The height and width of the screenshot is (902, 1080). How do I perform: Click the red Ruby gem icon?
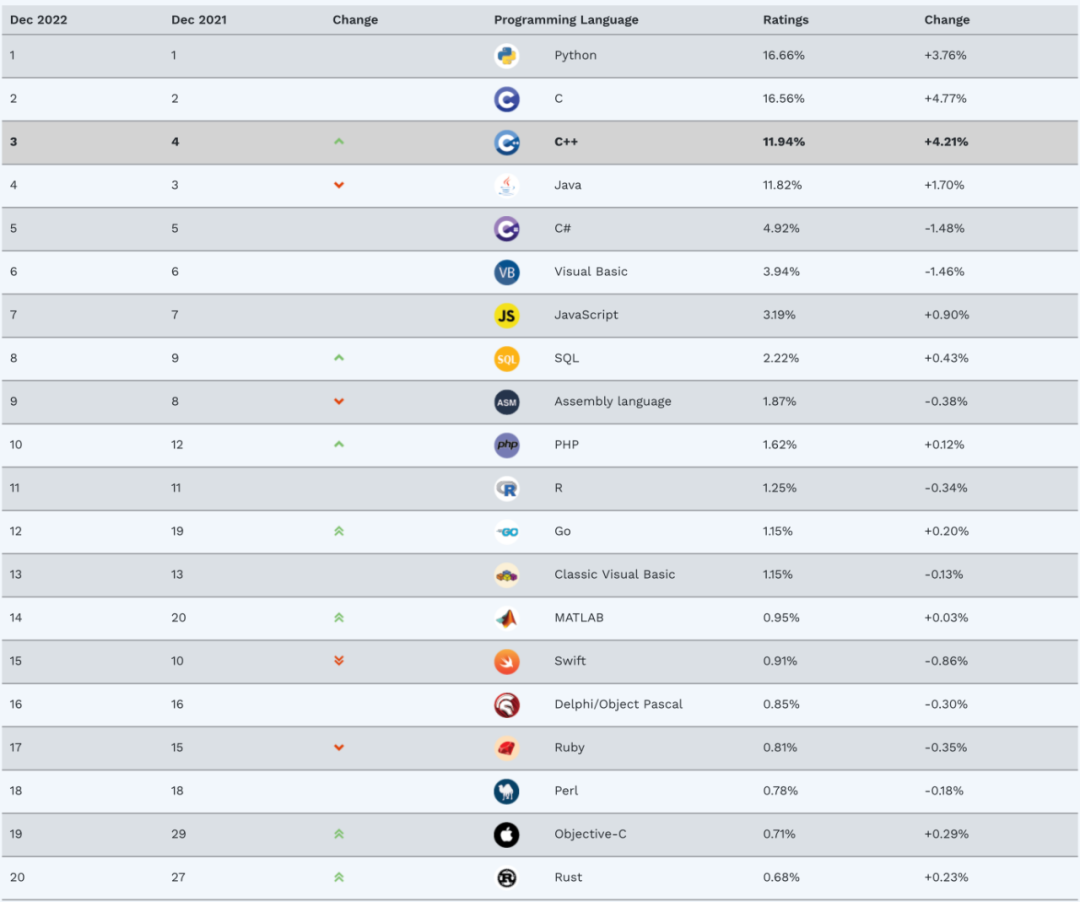(506, 748)
